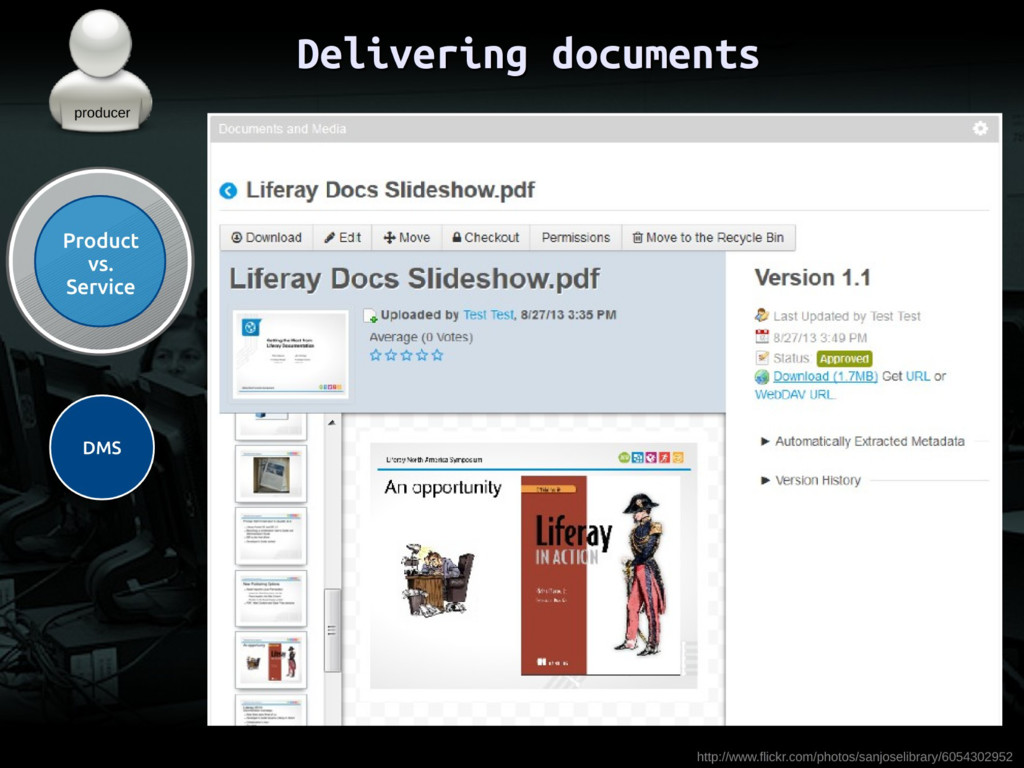Click the globe icon beside Download (1.7MB)

click(x=762, y=377)
